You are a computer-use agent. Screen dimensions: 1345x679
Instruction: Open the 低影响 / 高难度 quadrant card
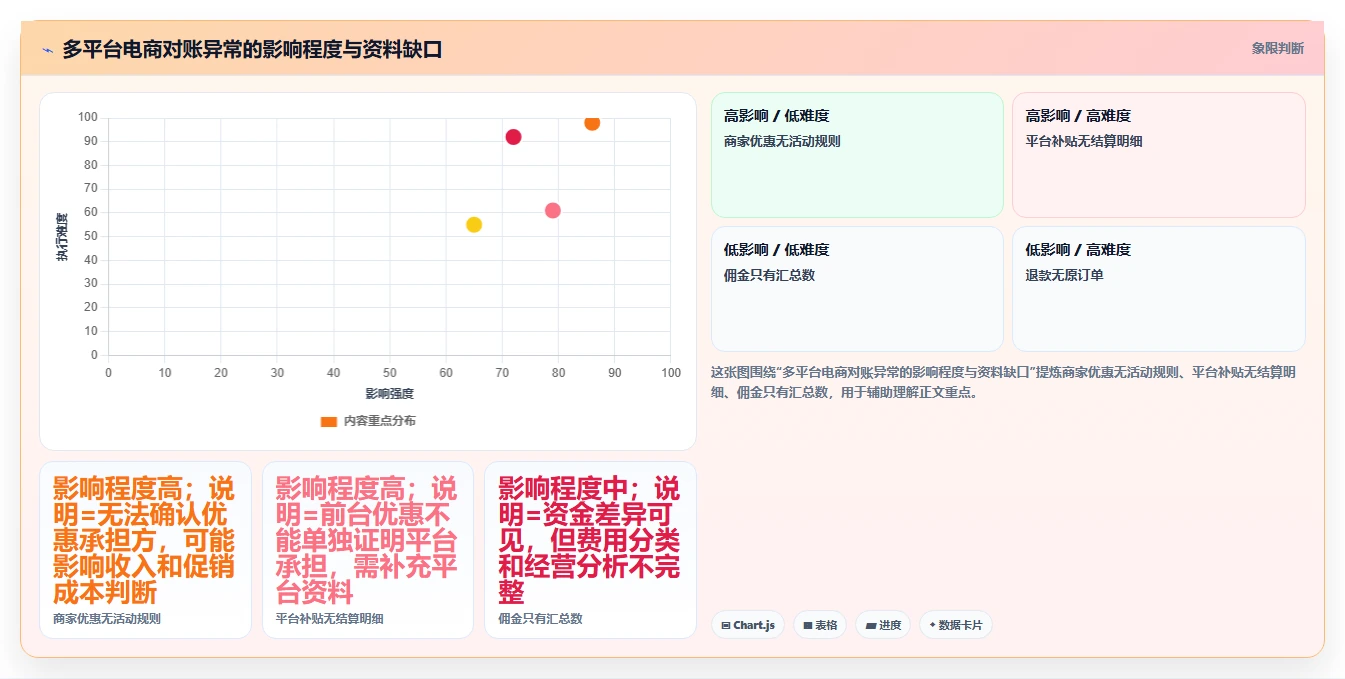coord(1158,289)
